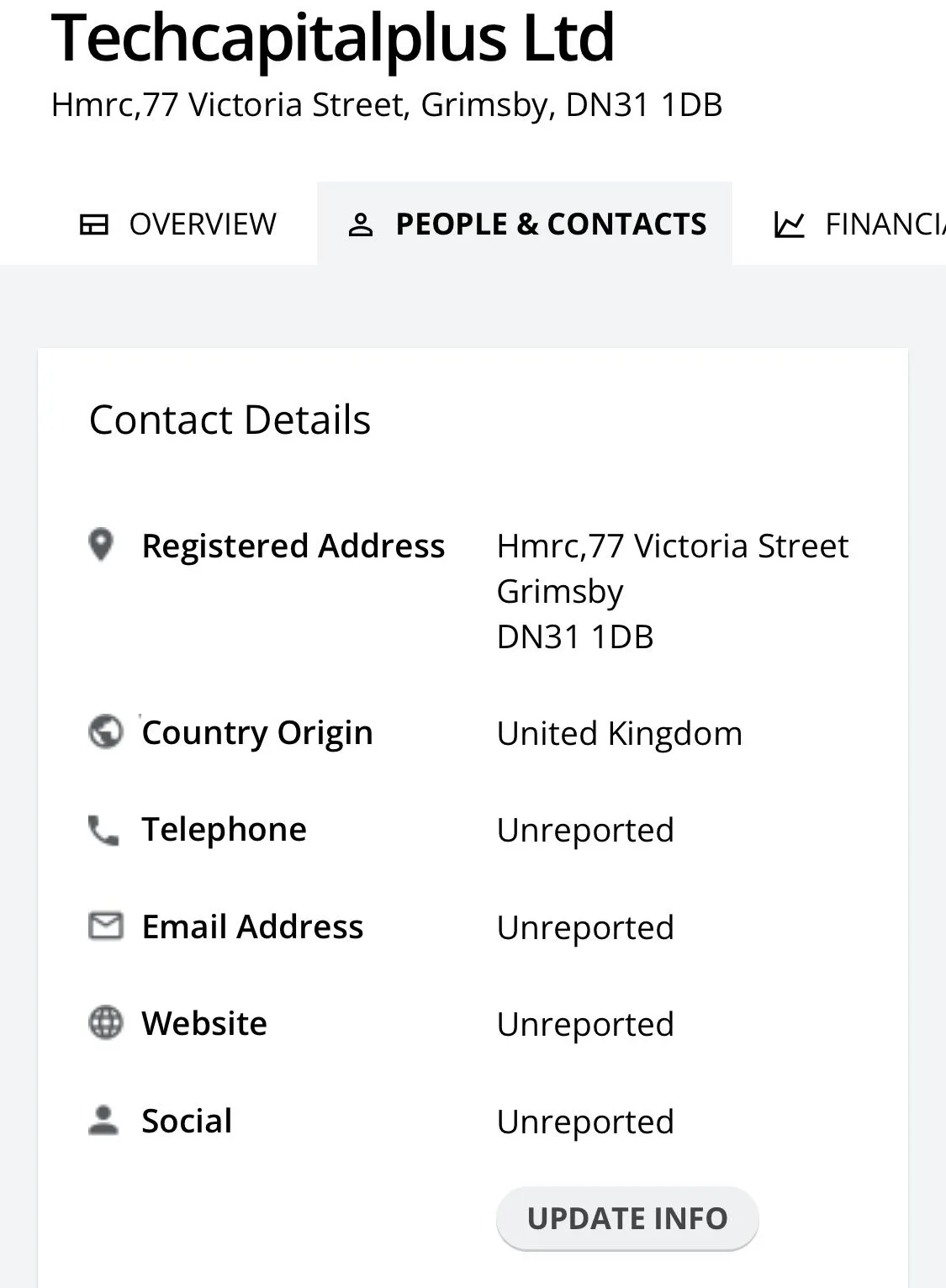Click the person outline icon in People & Contacts tab

point(361,224)
